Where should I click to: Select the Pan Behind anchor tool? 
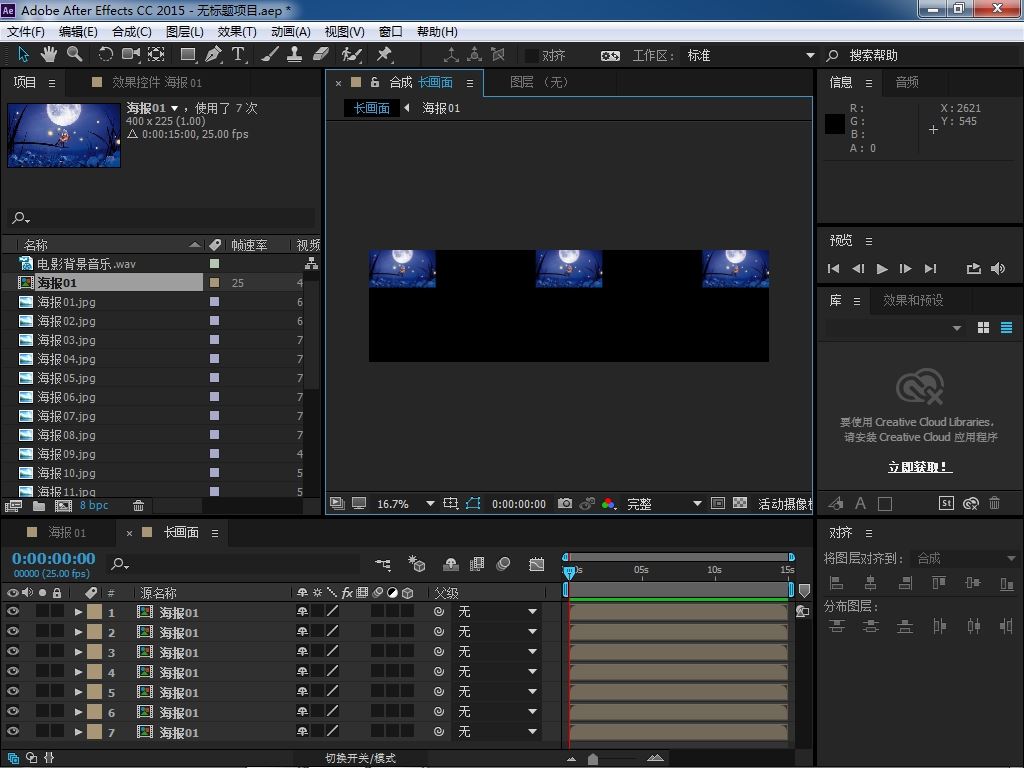pyautogui.click(x=156, y=55)
